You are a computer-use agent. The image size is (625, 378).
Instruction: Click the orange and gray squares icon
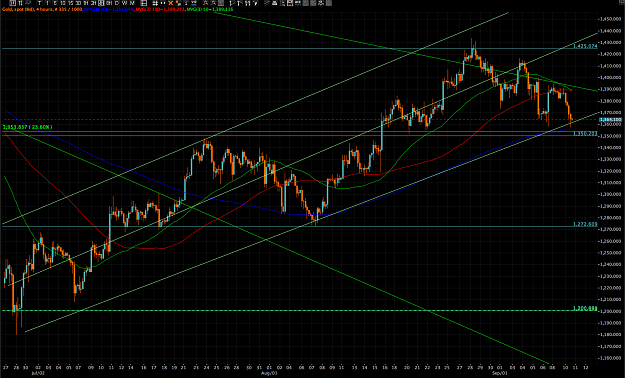pyautogui.click(x=179, y=3)
